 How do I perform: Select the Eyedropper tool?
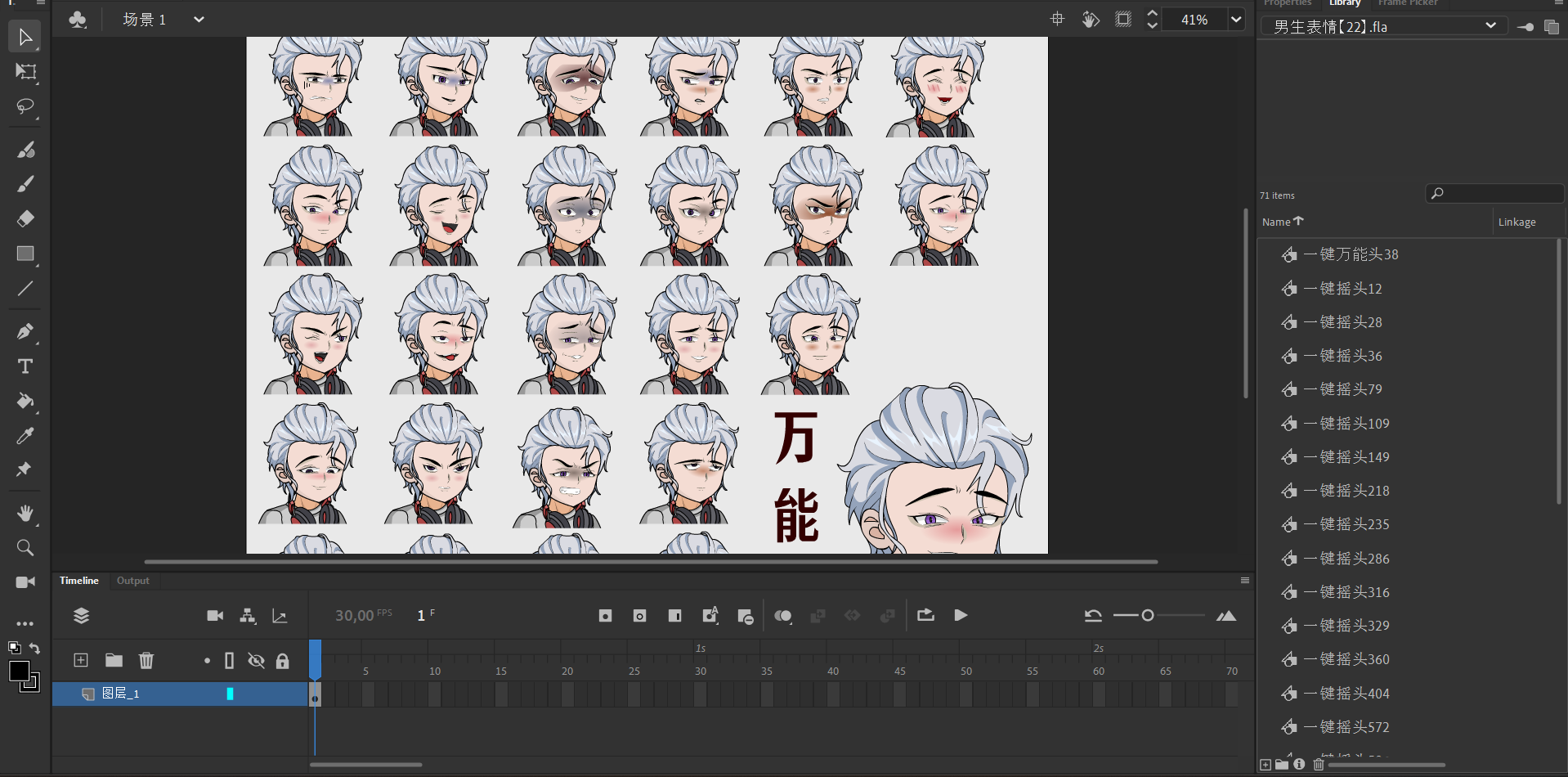pos(25,435)
